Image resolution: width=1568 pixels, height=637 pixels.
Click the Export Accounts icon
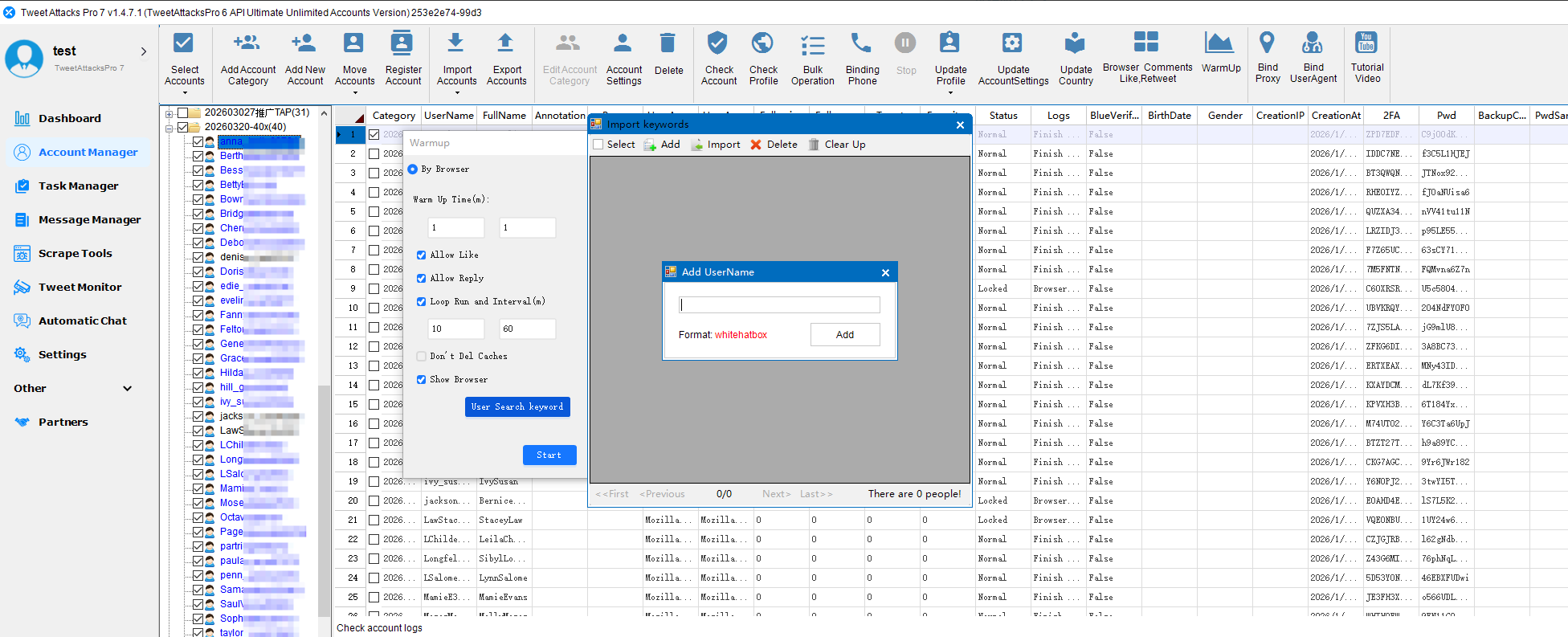505,43
